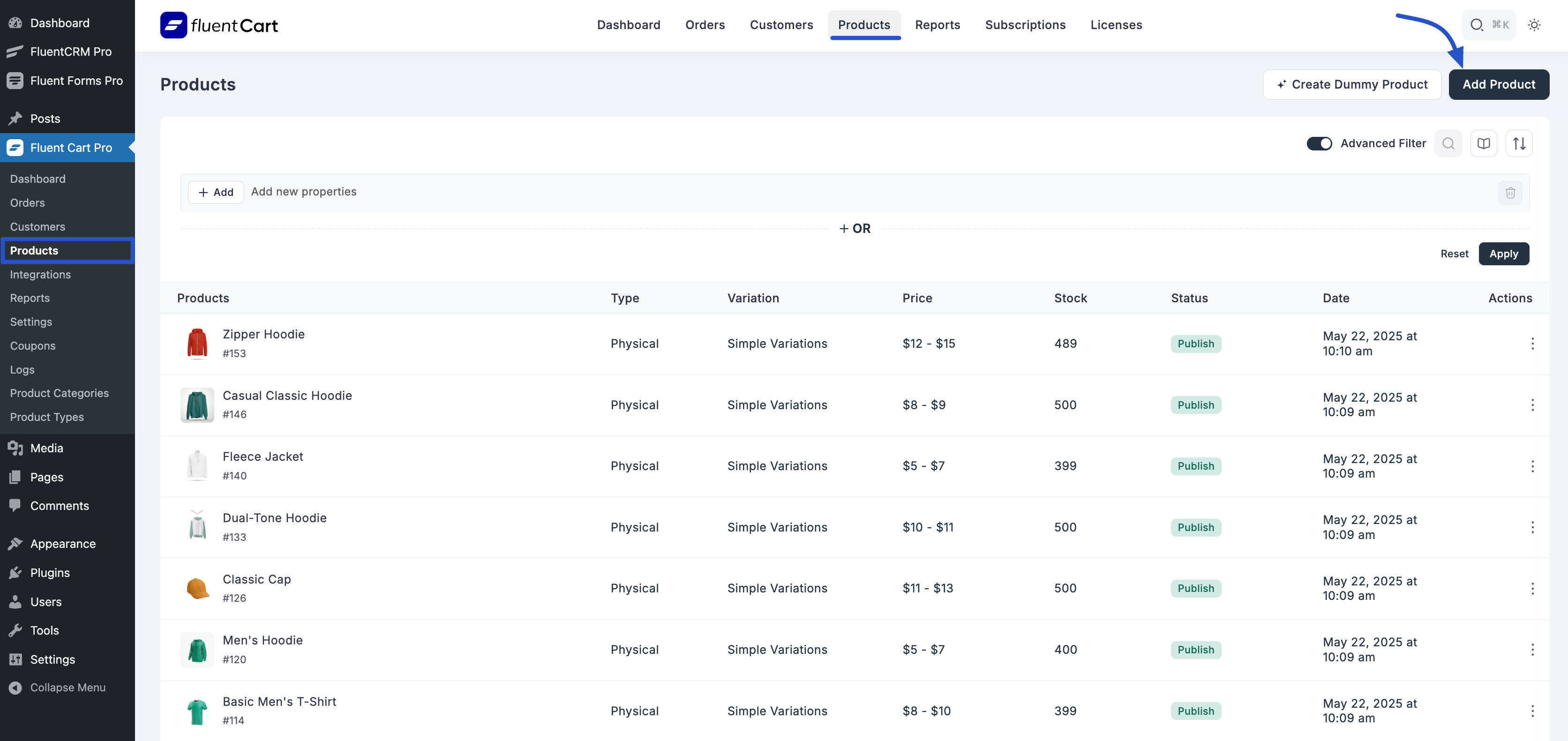This screenshot has height=741, width=1568.
Task: Create Dummy Product with the sparkle button
Action: [1352, 84]
